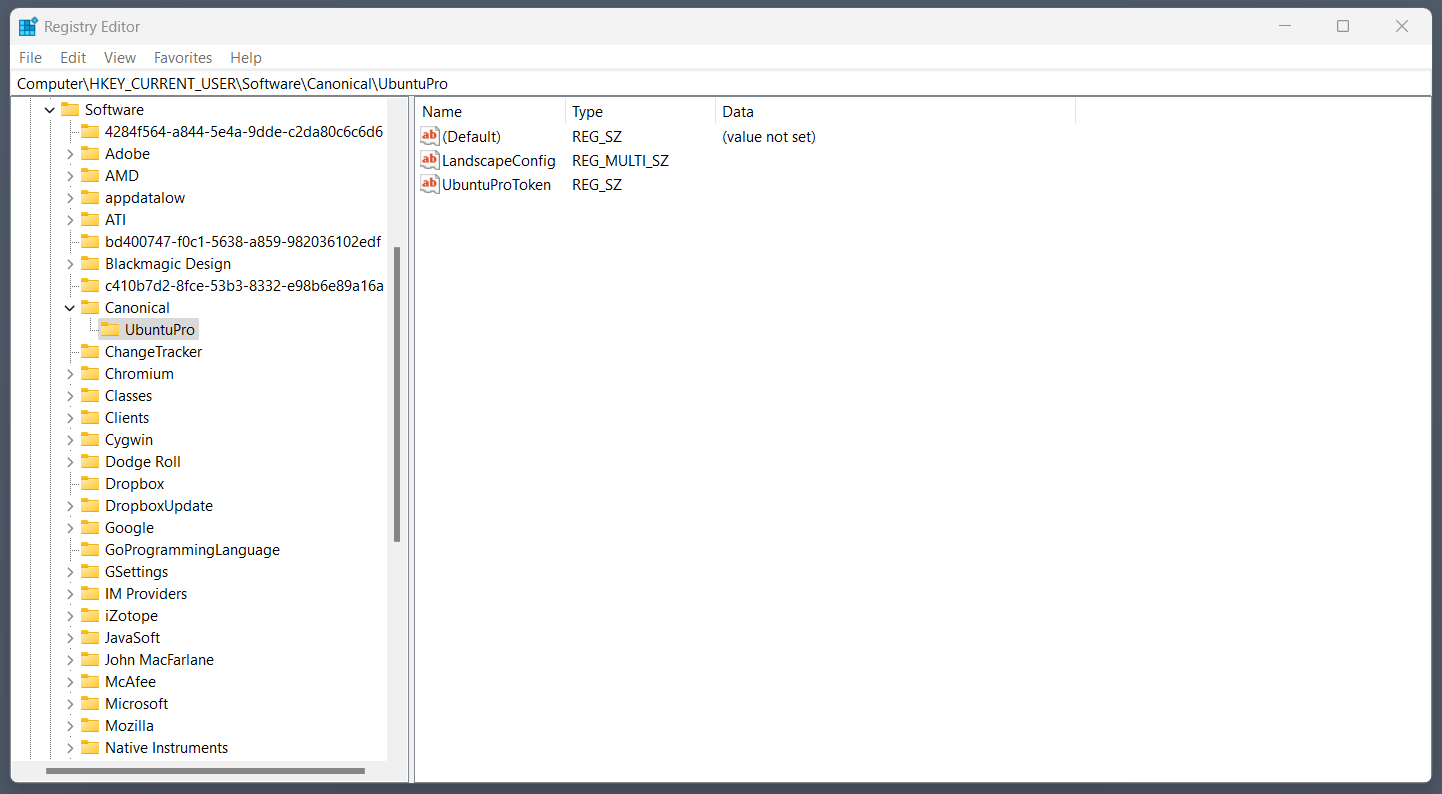The width and height of the screenshot is (1442, 794).
Task: Click the tree pane vertical scrollbar
Action: tap(397, 394)
